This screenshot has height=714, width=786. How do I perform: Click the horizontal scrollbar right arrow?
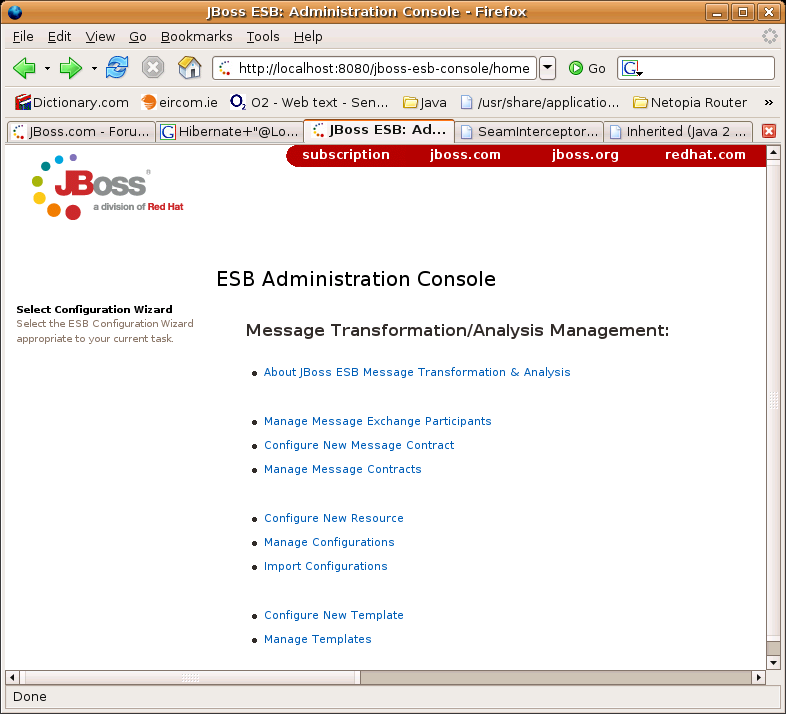[758, 677]
